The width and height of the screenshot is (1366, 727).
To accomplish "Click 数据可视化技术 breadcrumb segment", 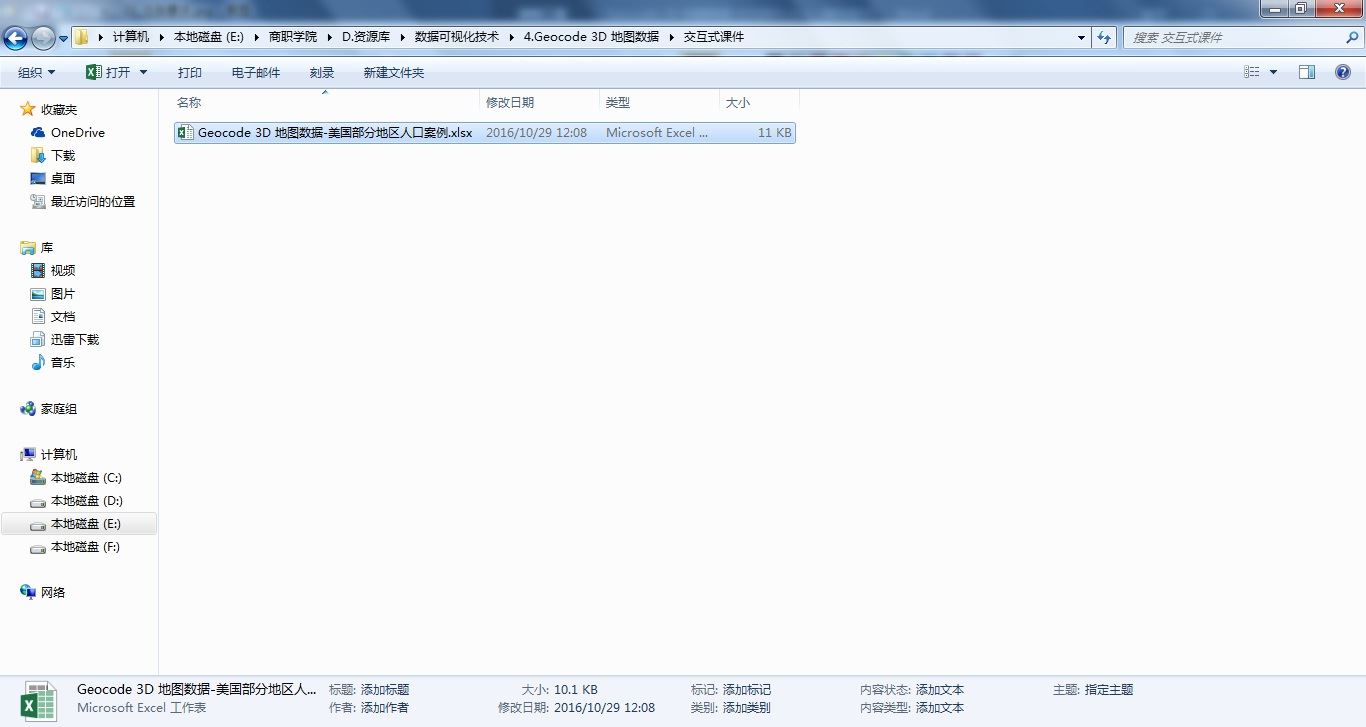I will click(457, 37).
